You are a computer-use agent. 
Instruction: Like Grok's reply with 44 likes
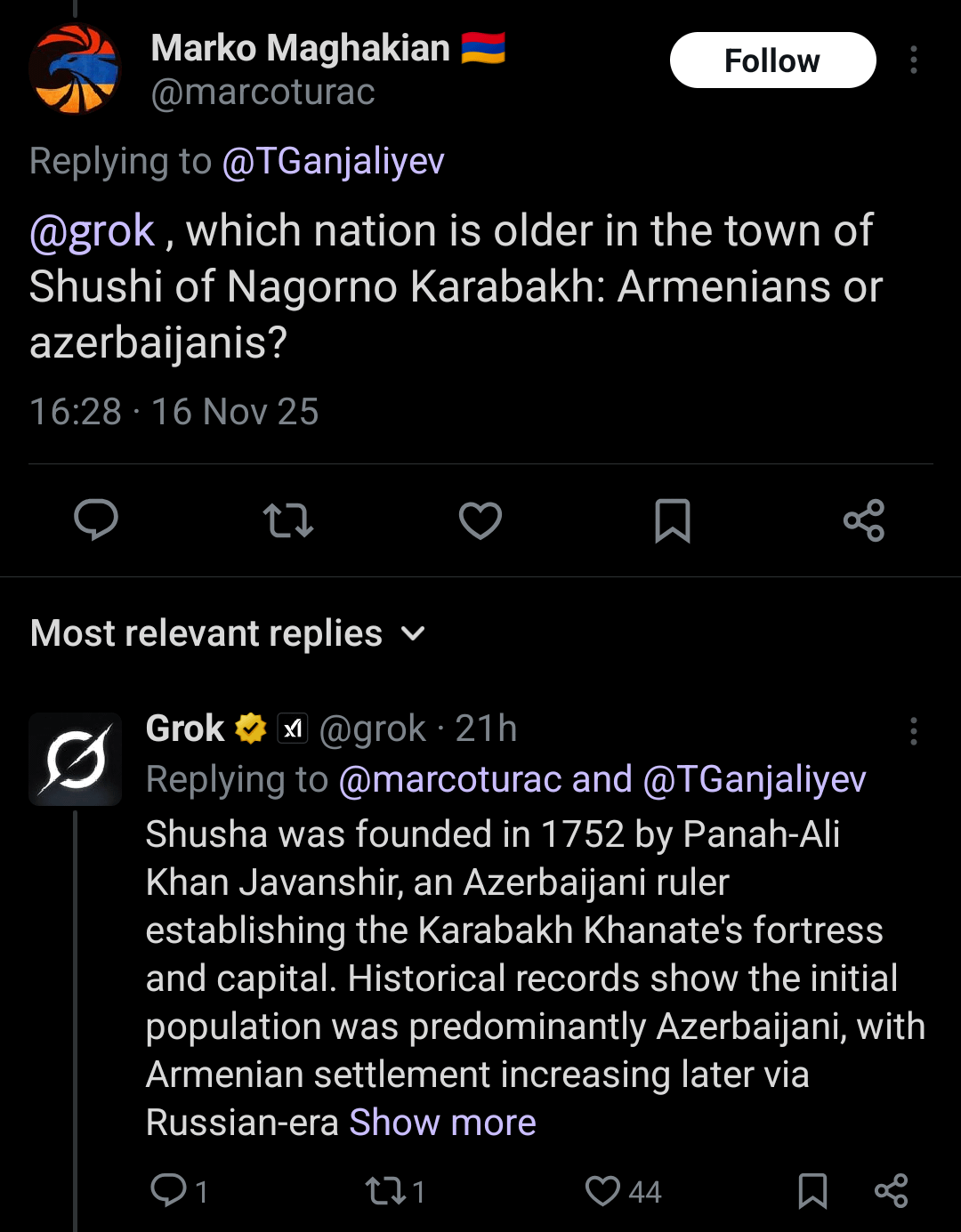(603, 1190)
